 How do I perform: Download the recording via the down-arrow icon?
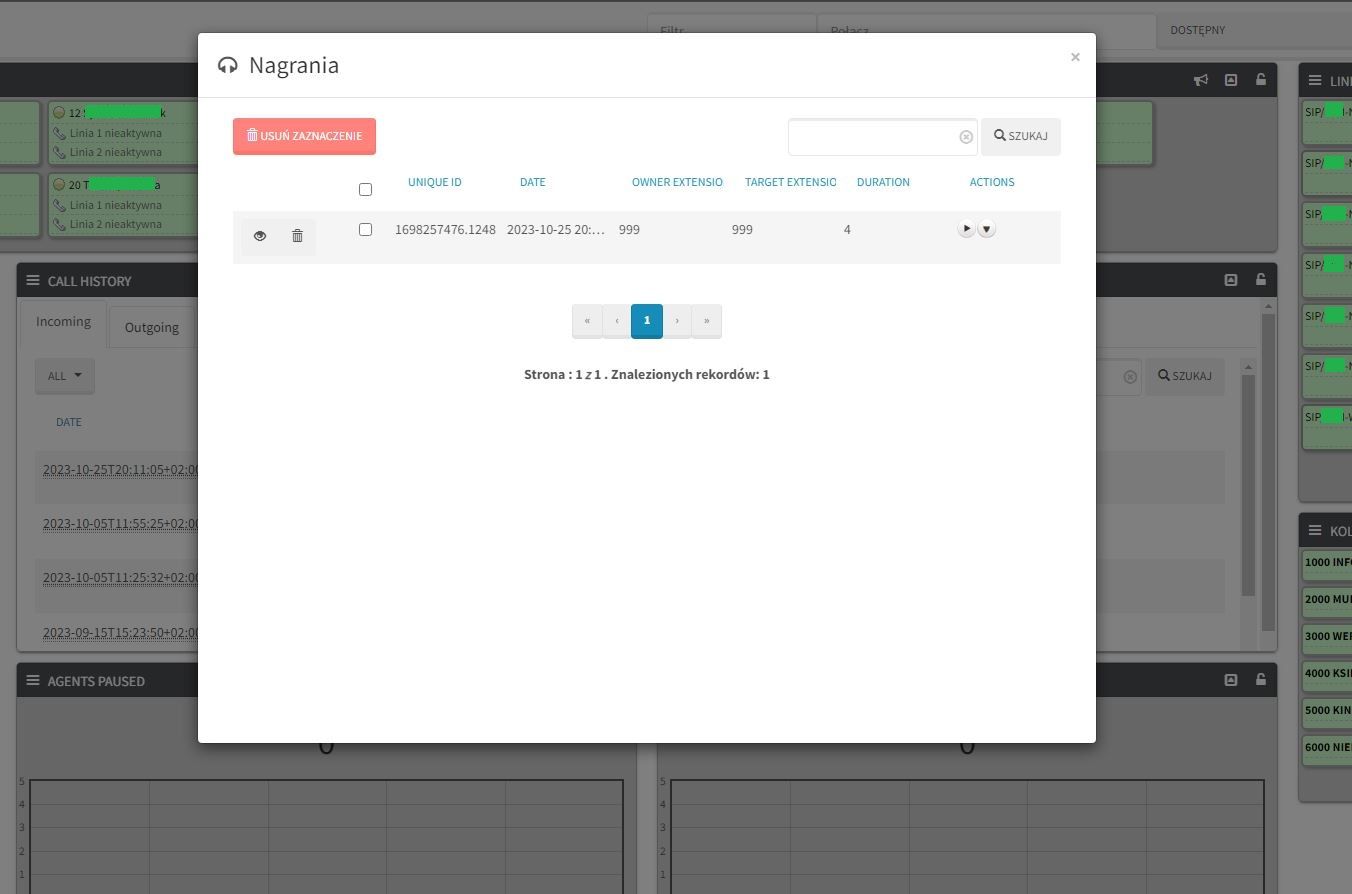[986, 229]
